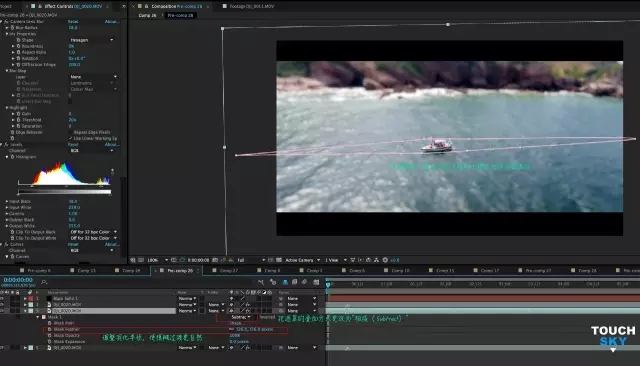Collapse the Mask 1 group

(x=38, y=317)
